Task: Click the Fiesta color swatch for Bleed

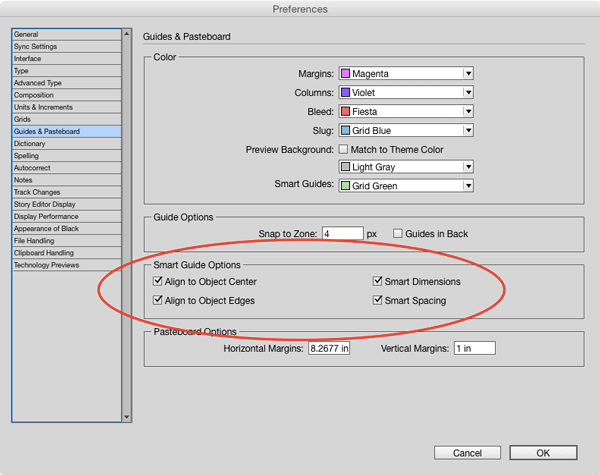Action: 345,111
